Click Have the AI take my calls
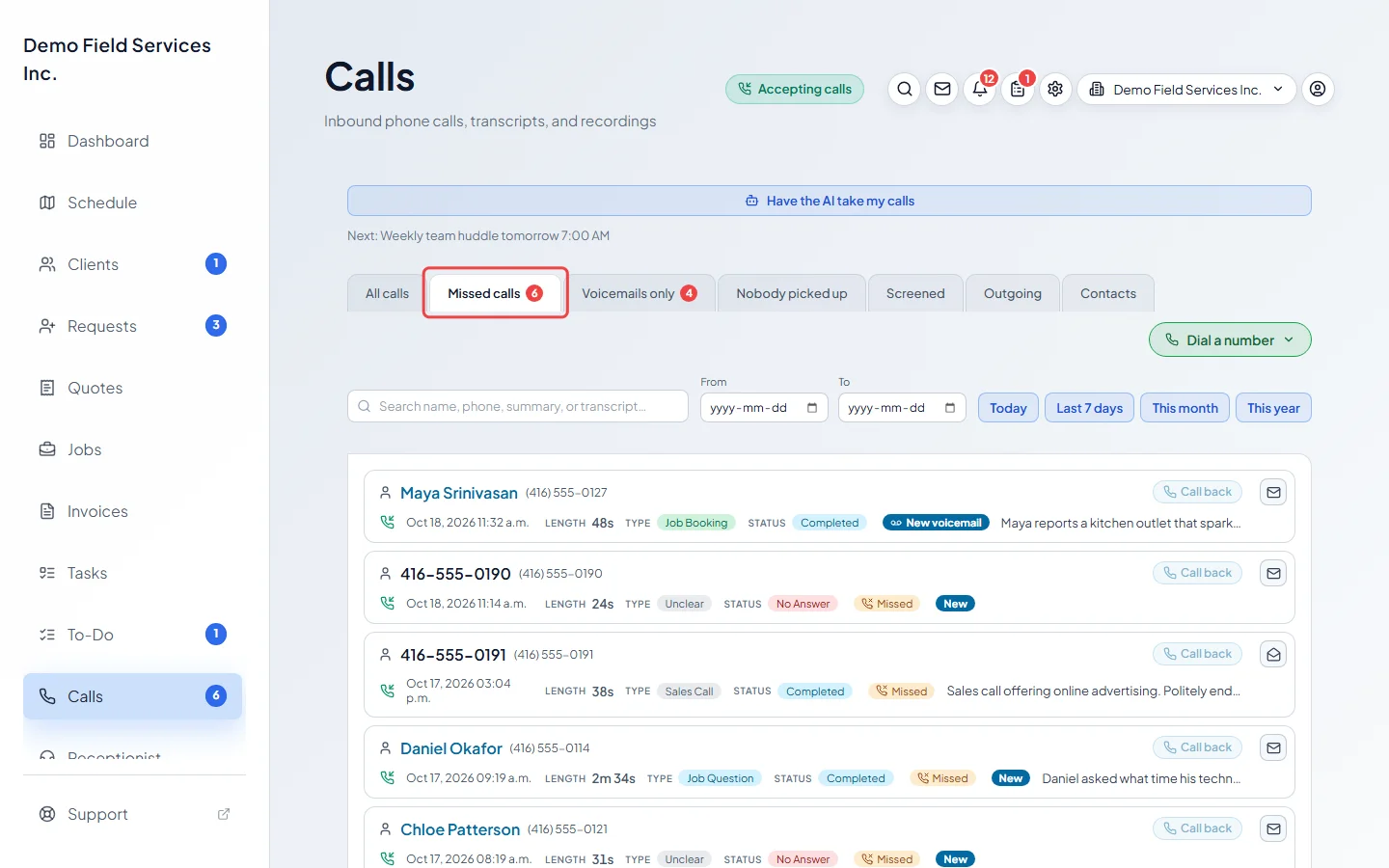 [830, 201]
